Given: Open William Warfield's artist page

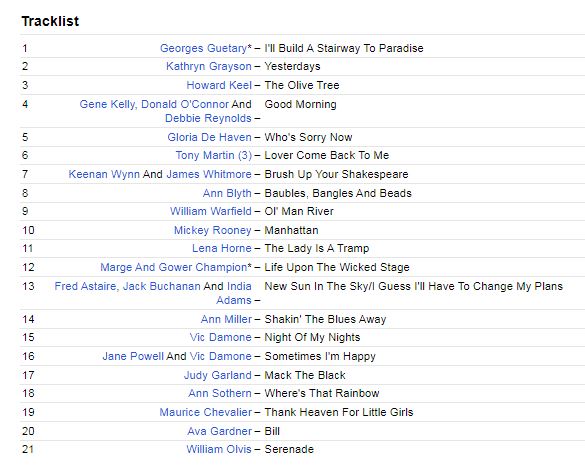Looking at the screenshot, I should pos(211,211).
